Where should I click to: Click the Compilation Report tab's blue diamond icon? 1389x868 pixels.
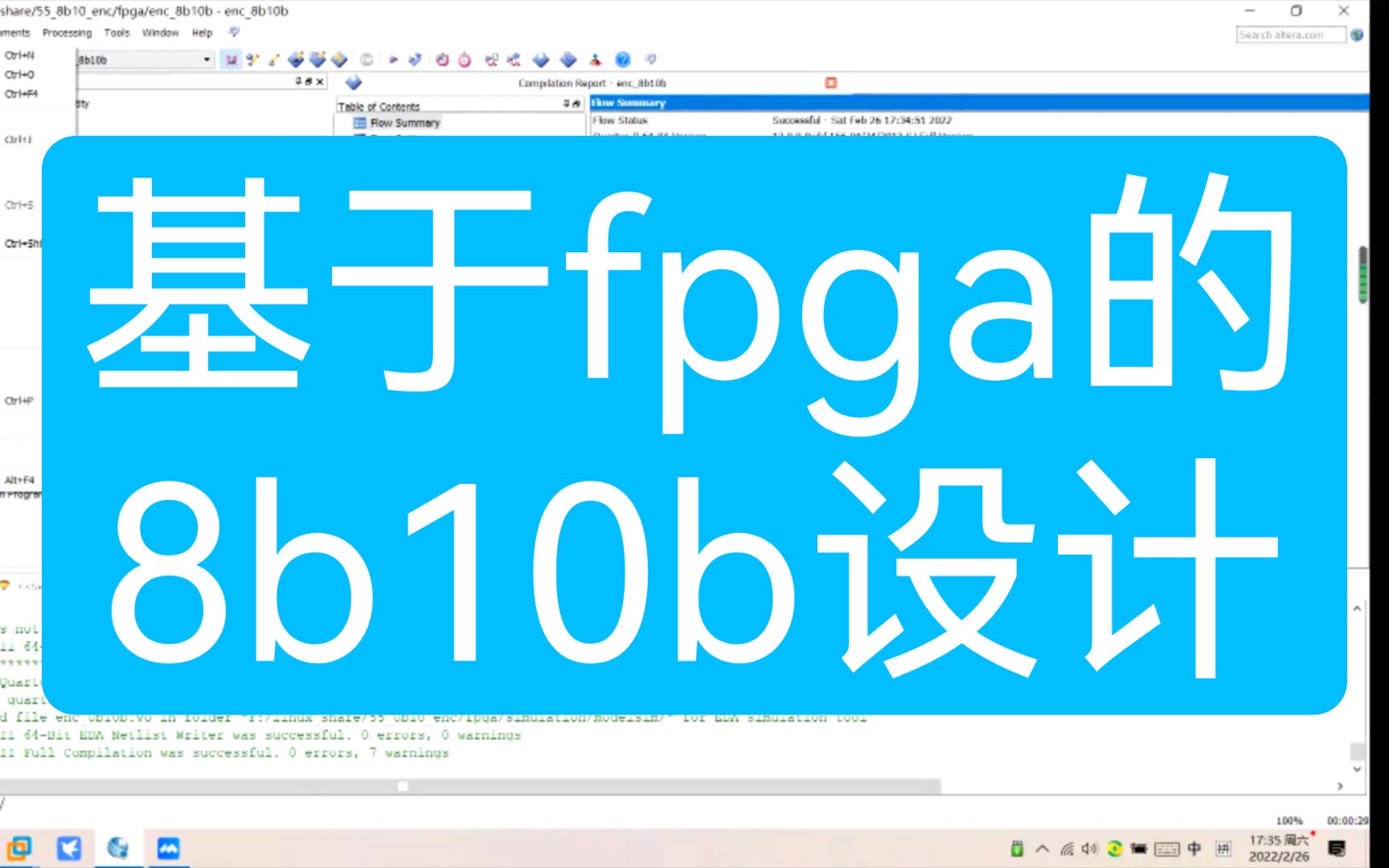[354, 82]
